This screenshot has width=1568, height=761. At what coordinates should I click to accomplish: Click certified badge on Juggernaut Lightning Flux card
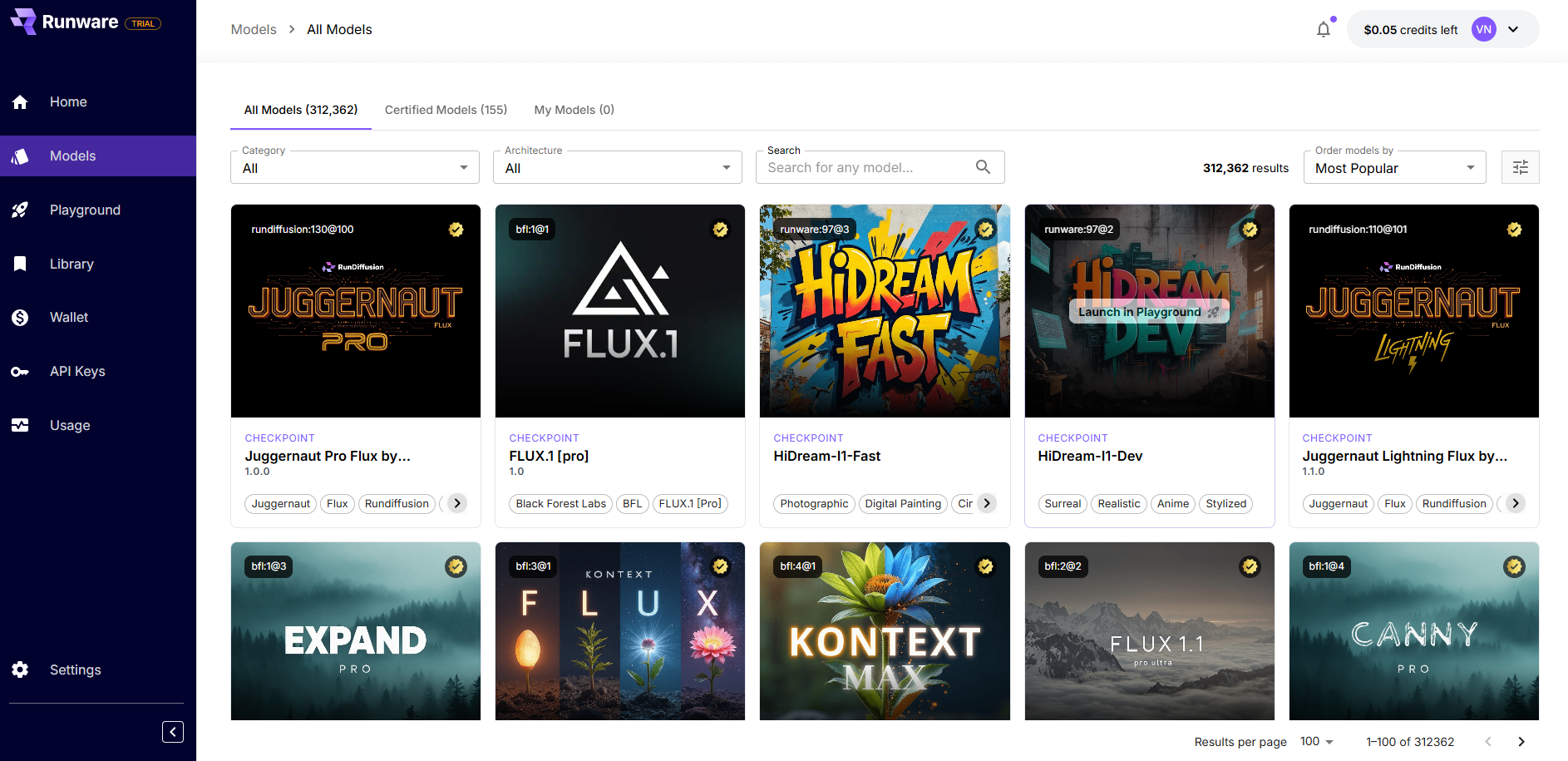[1514, 230]
